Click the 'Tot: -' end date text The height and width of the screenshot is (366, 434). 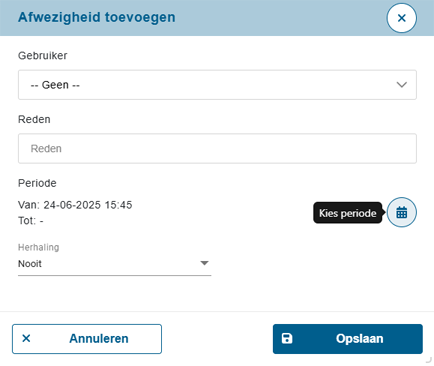(x=31, y=221)
